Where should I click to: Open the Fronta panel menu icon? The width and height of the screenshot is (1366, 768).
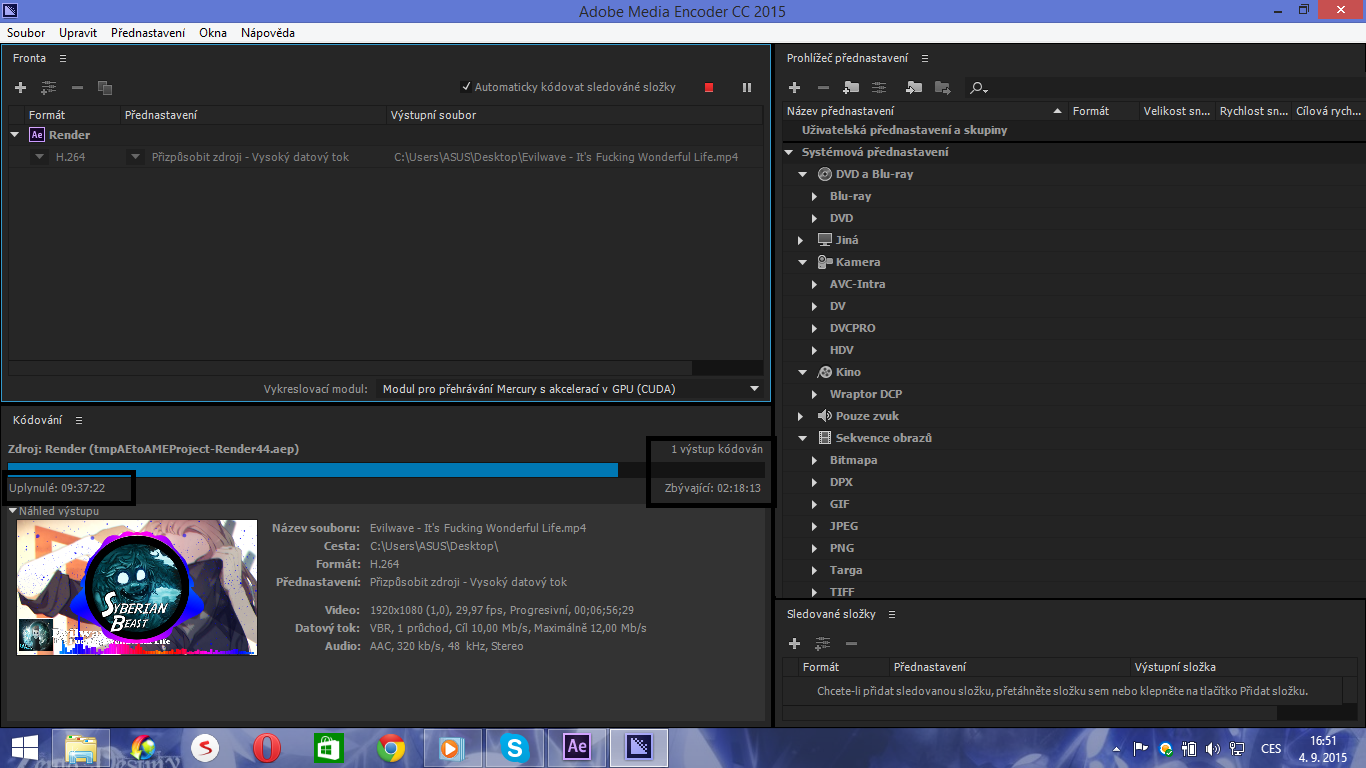pyautogui.click(x=62, y=58)
